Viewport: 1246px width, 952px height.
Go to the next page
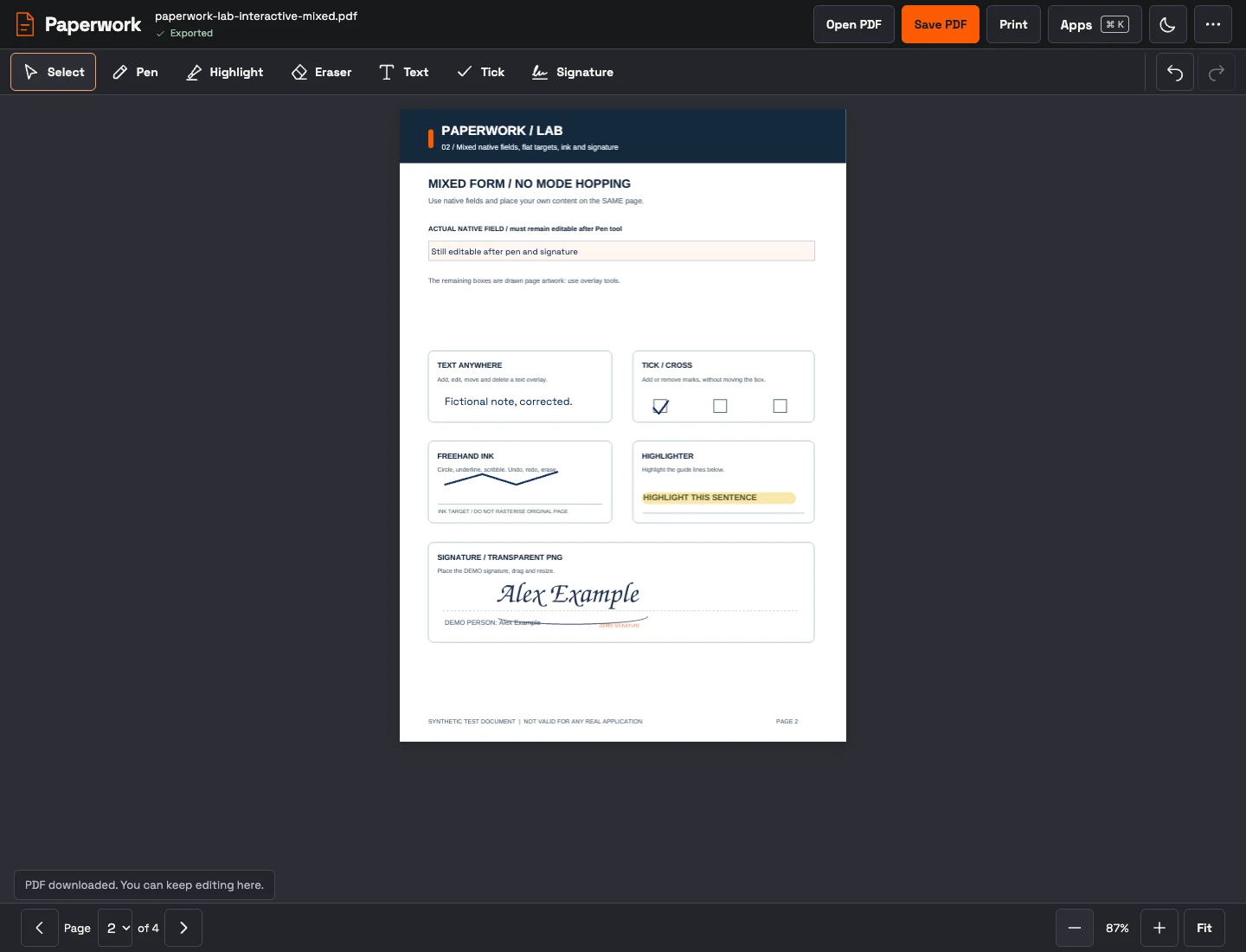[x=183, y=928]
